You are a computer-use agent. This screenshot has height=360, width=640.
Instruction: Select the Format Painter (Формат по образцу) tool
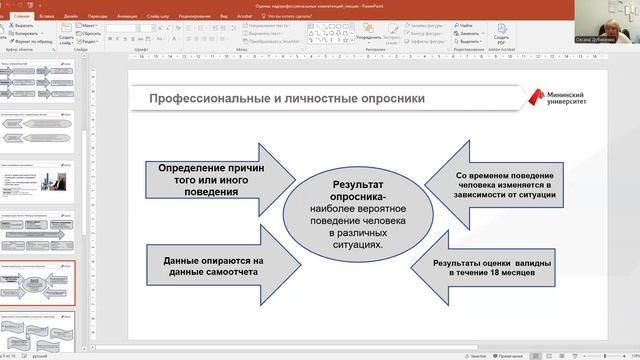(31, 41)
